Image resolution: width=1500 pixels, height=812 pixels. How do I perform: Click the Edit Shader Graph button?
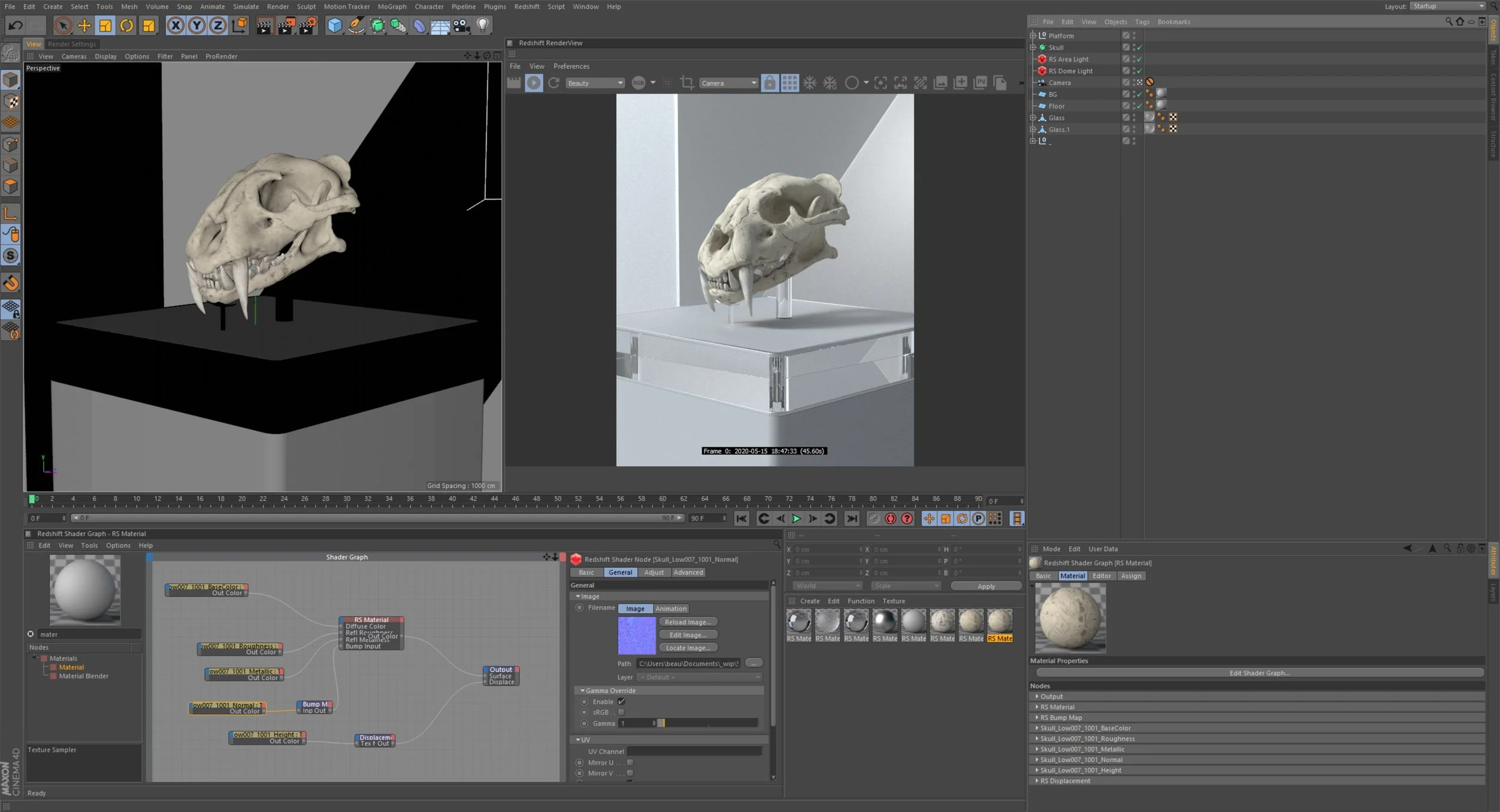(1260, 672)
